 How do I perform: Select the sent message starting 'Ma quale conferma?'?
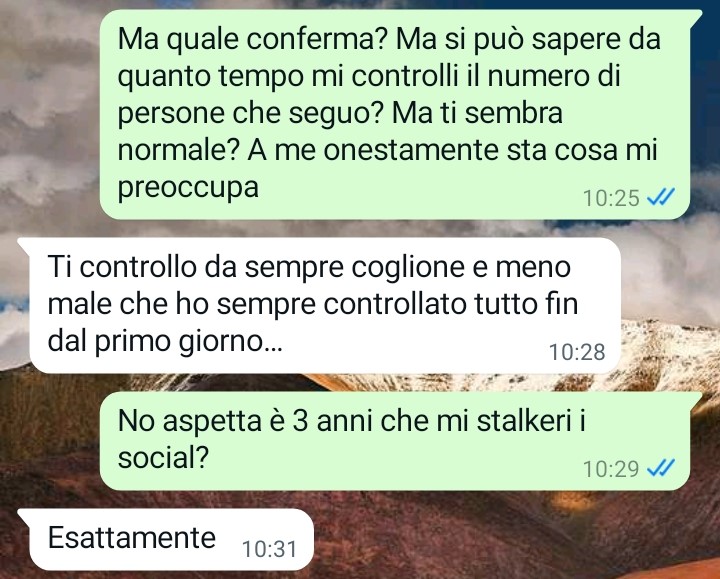[x=394, y=114]
